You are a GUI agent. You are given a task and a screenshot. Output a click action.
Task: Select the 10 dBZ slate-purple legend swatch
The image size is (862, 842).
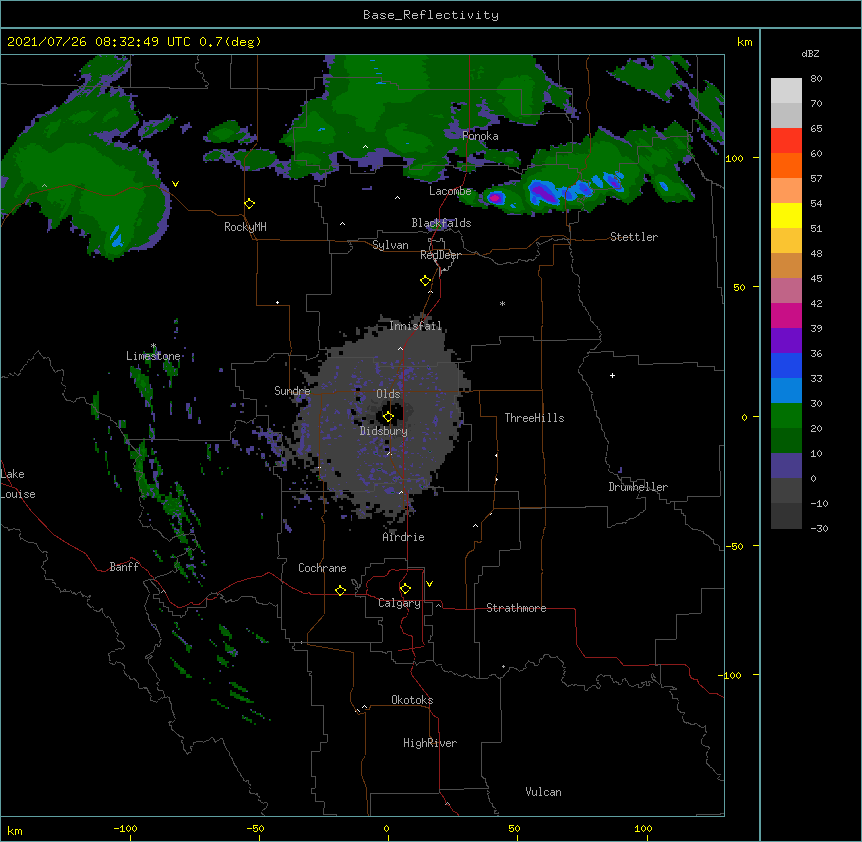tap(786, 466)
